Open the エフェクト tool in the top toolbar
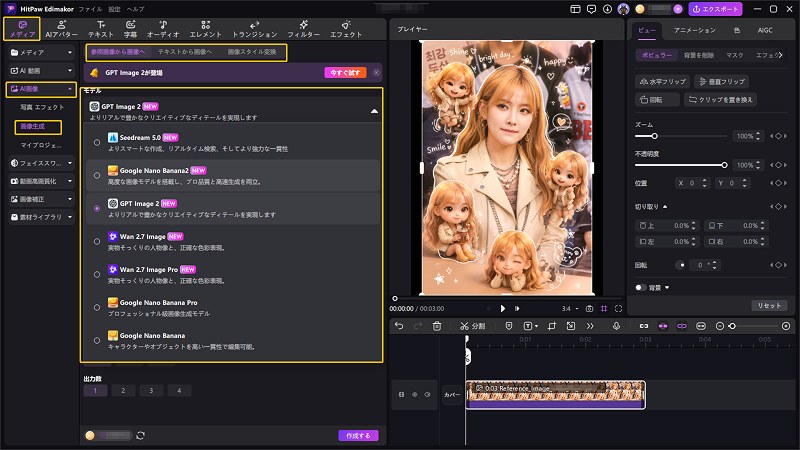800x450 pixels. [346, 29]
